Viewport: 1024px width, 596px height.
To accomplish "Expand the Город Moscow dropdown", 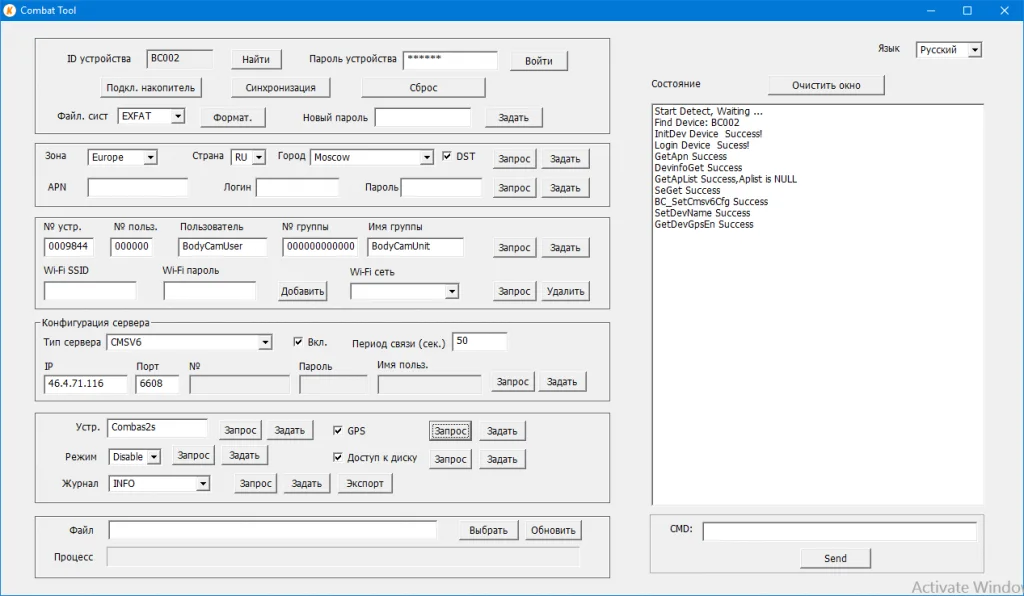I will pyautogui.click(x=371, y=157).
